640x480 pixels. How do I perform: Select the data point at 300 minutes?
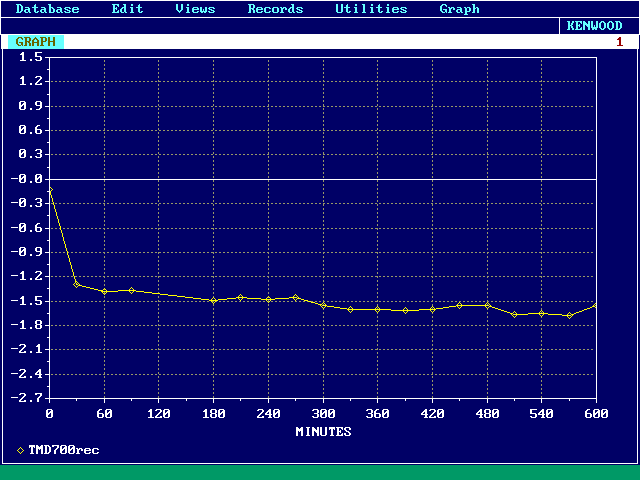coord(324,305)
